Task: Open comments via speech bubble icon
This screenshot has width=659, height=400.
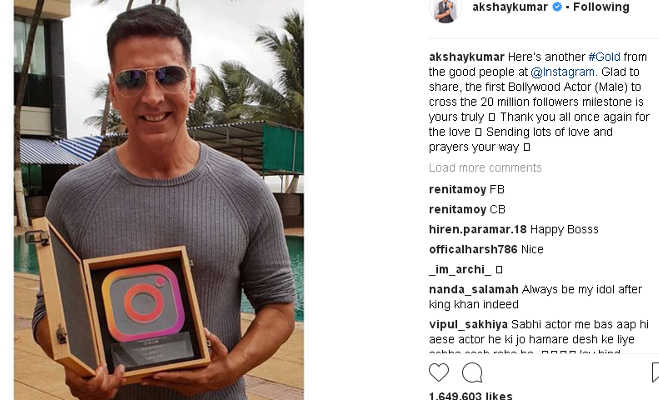Action: 472,372
